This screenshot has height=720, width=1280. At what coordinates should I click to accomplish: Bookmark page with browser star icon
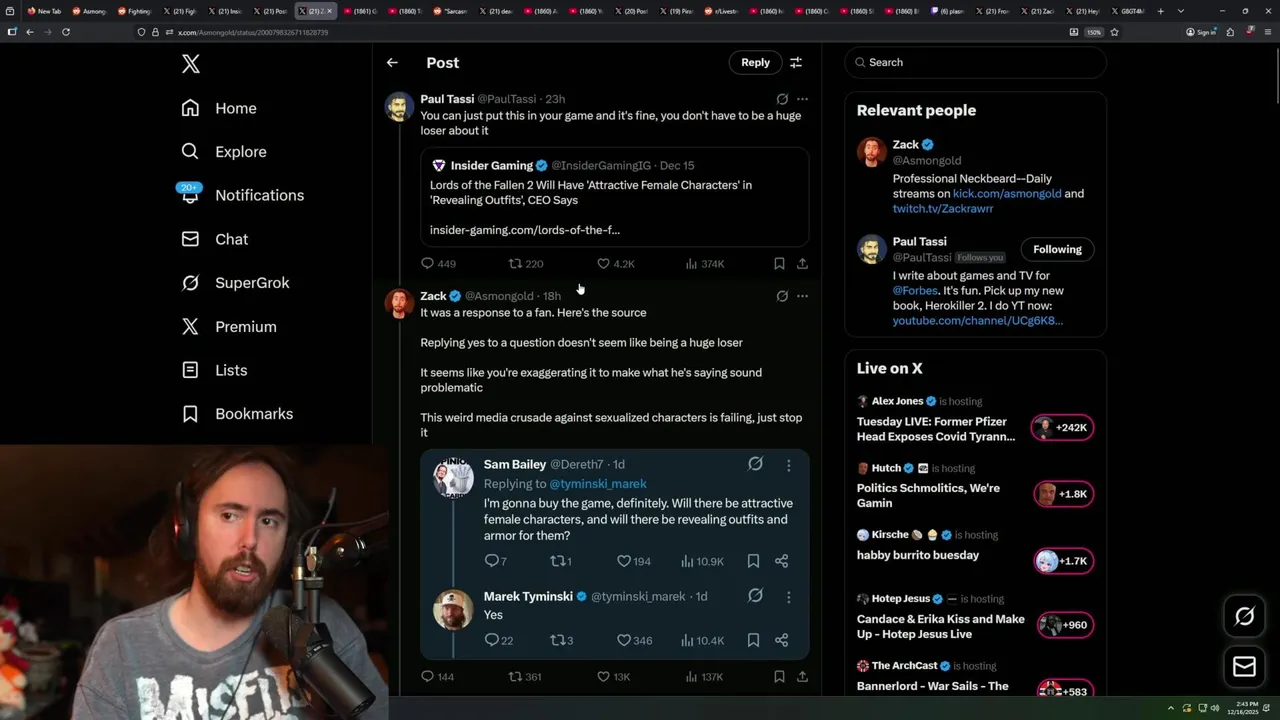(x=1114, y=32)
